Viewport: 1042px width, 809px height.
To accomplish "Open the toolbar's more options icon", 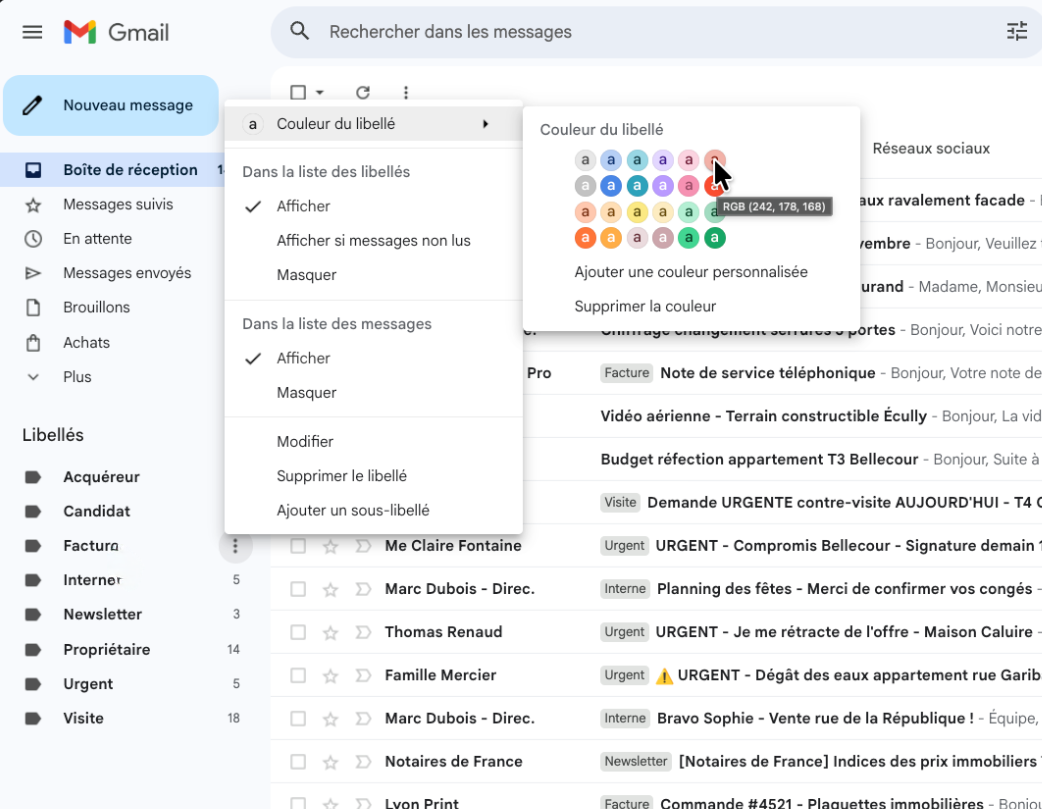I will 406,93.
